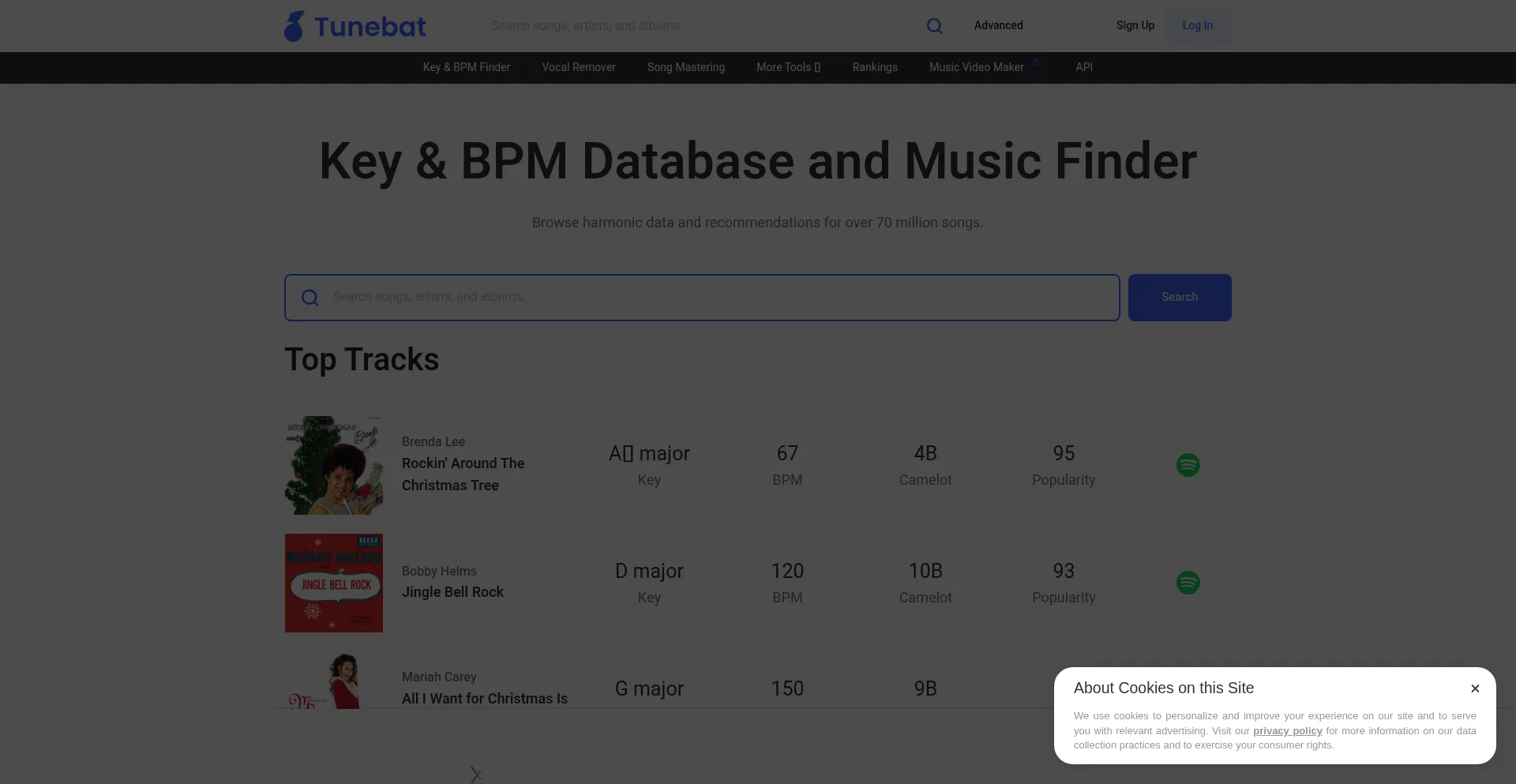Open the privacy policy link
This screenshot has width=1516, height=784.
1287,731
